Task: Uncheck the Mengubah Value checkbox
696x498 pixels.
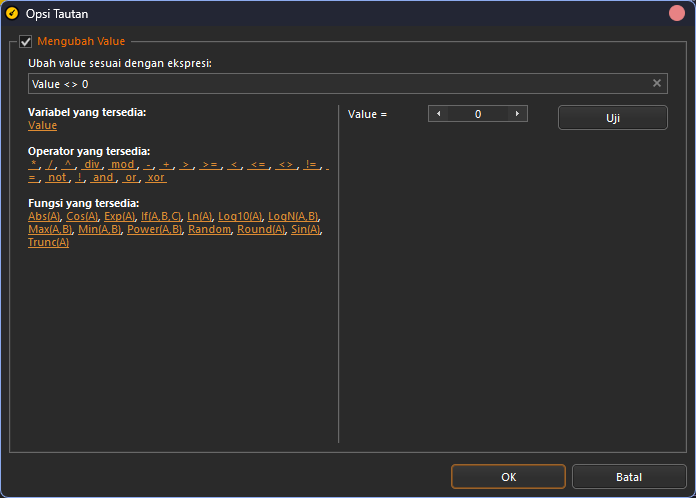Action: (26, 42)
